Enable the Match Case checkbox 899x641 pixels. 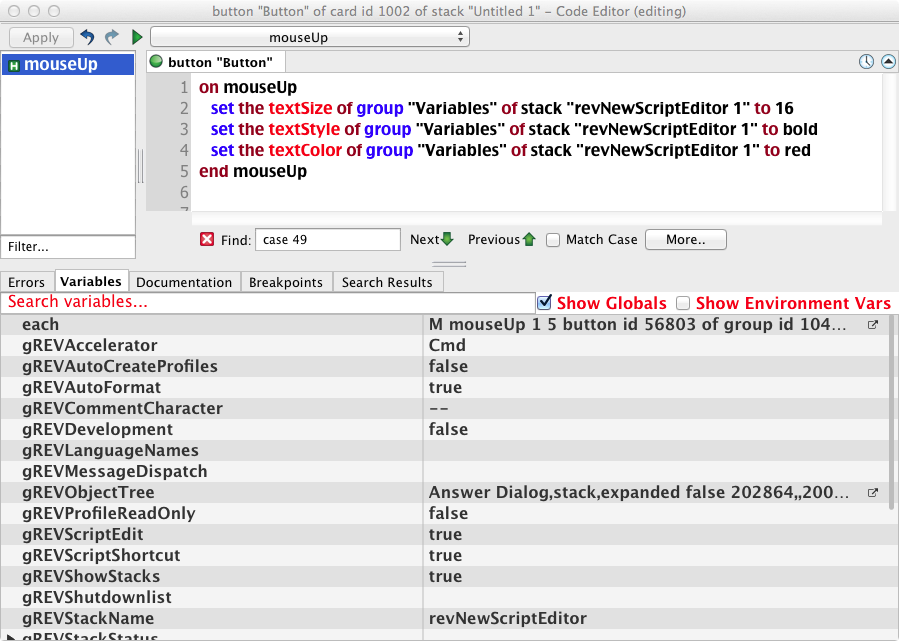pyautogui.click(x=553, y=240)
